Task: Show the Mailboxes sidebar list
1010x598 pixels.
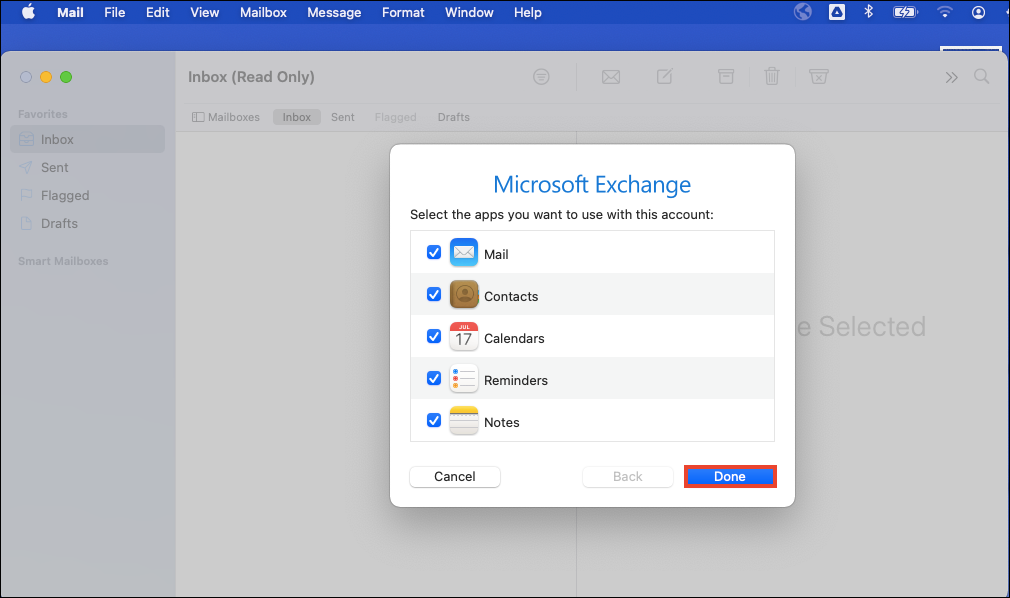Action: pyautogui.click(x=226, y=117)
